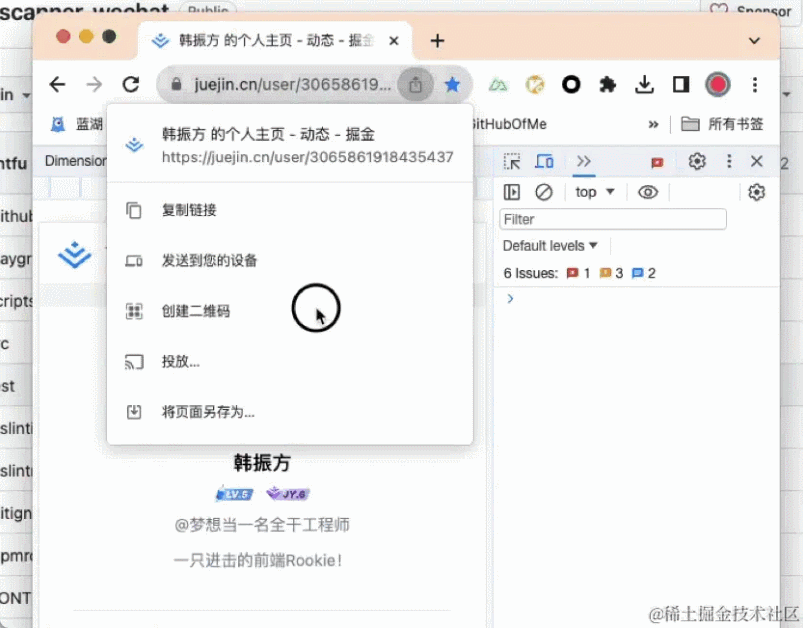Reload the page with refresh icon

[131, 85]
